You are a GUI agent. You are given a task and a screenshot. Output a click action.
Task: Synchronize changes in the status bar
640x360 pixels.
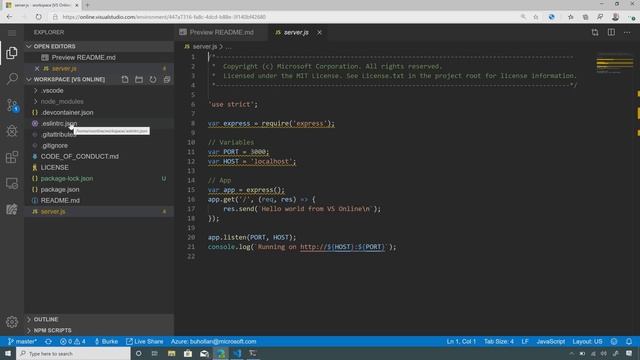click(x=48, y=342)
